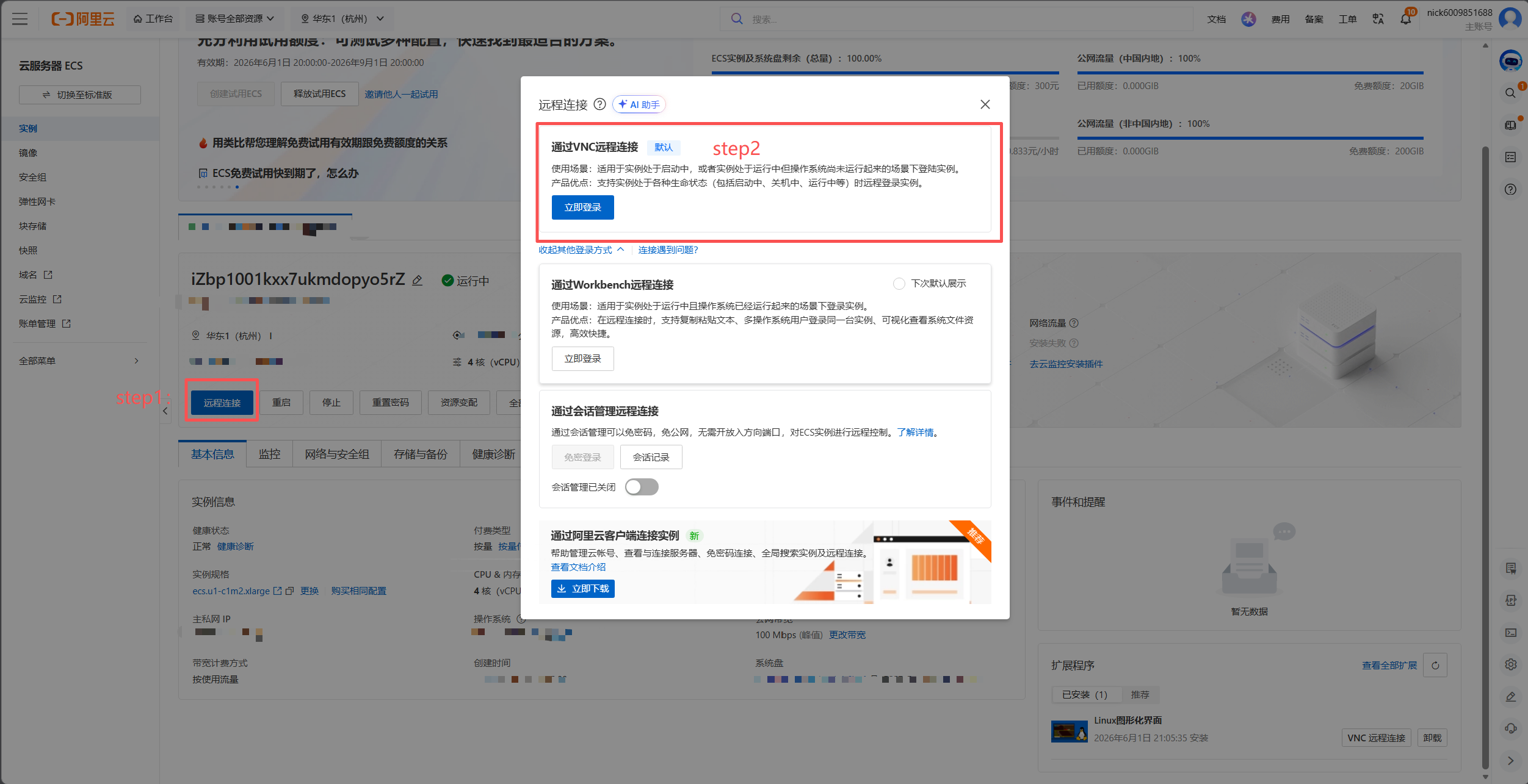Screen dimensions: 1528x784
Task: Focus the top search field
Action: 957,19
